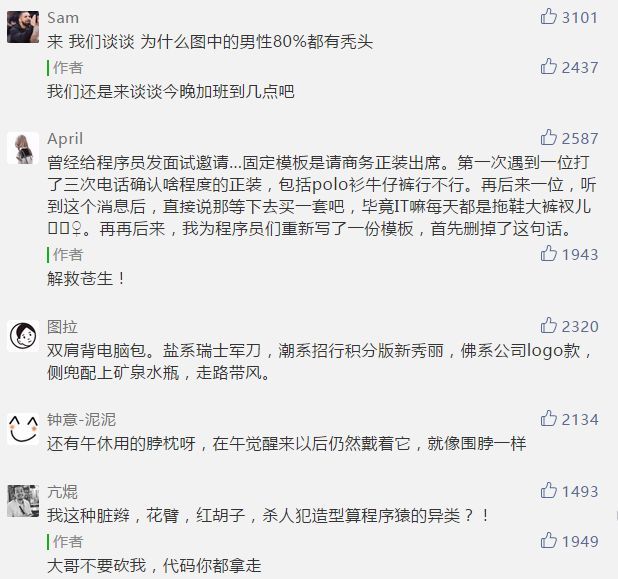Click the username 钟意-泥泥

pos(81,419)
